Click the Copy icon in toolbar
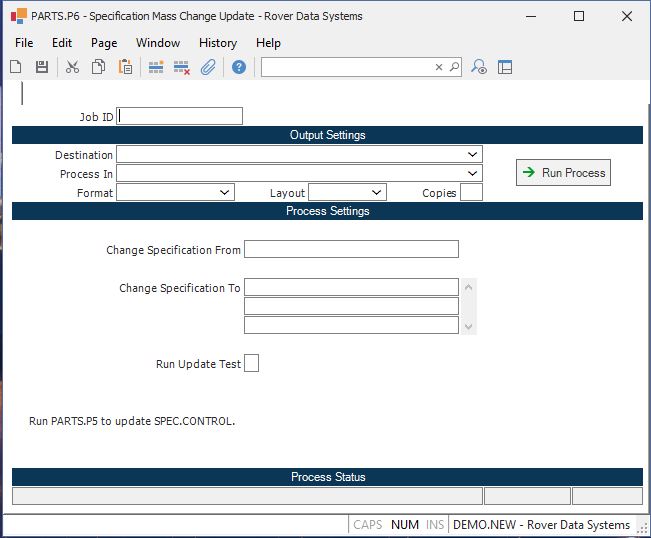Screen dimensions: 651x538 [x=98, y=67]
